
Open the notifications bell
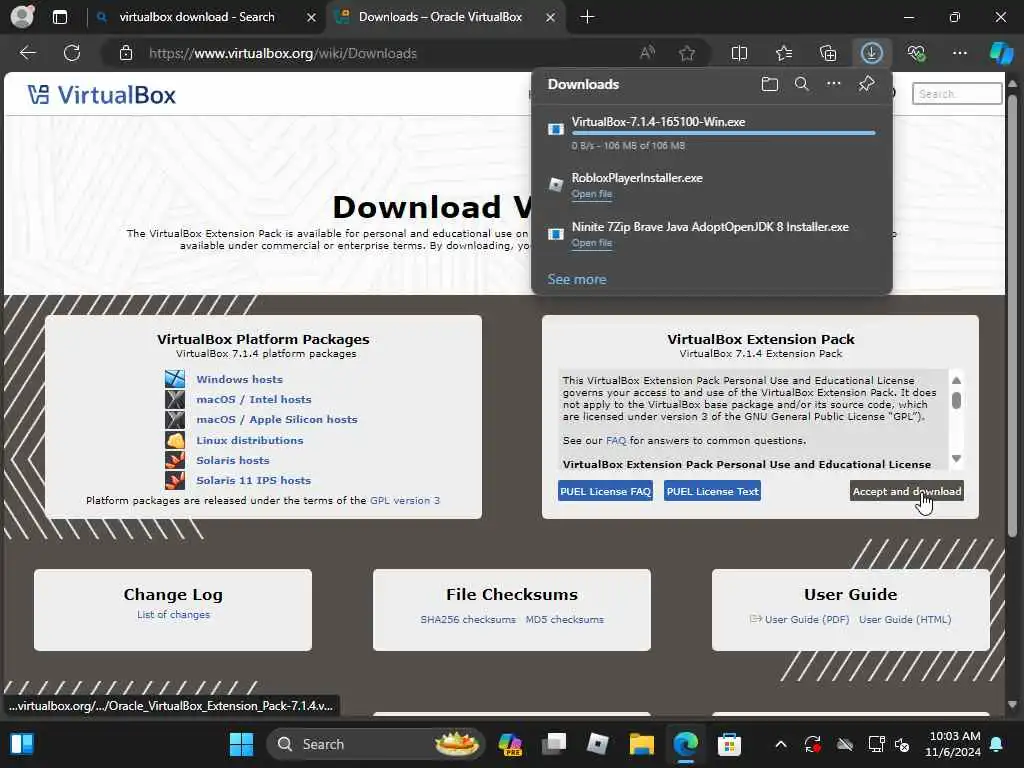click(997, 744)
